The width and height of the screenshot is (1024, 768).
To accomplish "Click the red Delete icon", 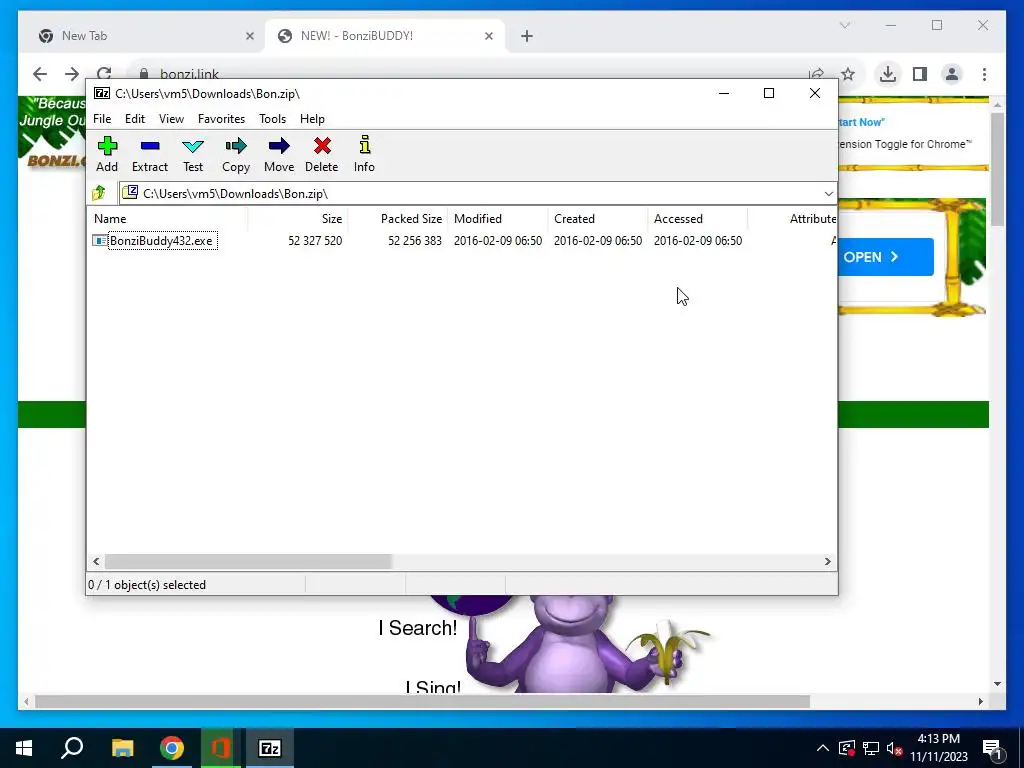I will [322, 146].
